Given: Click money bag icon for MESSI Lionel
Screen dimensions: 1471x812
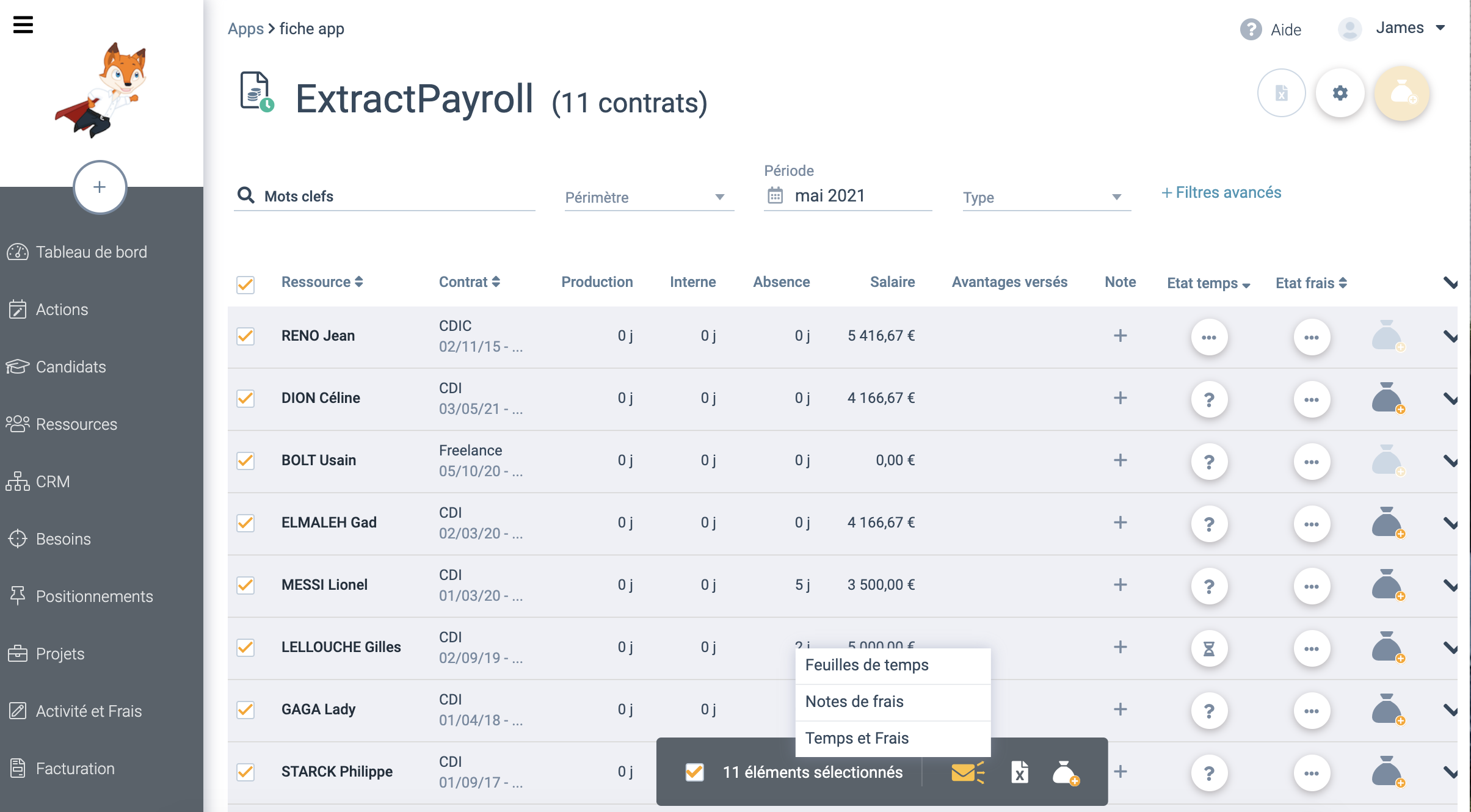Looking at the screenshot, I should [x=1388, y=585].
